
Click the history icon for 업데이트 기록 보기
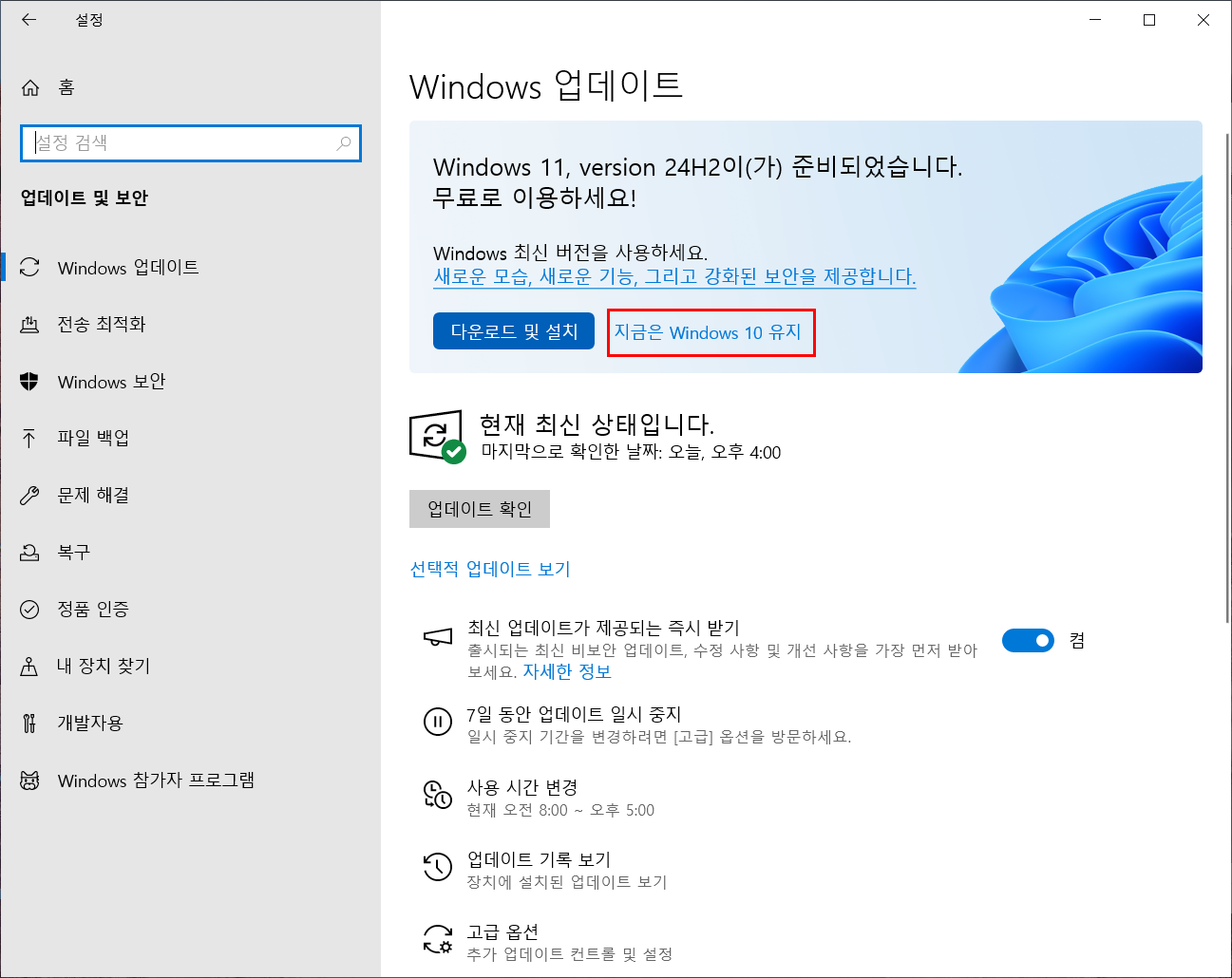[x=438, y=866]
